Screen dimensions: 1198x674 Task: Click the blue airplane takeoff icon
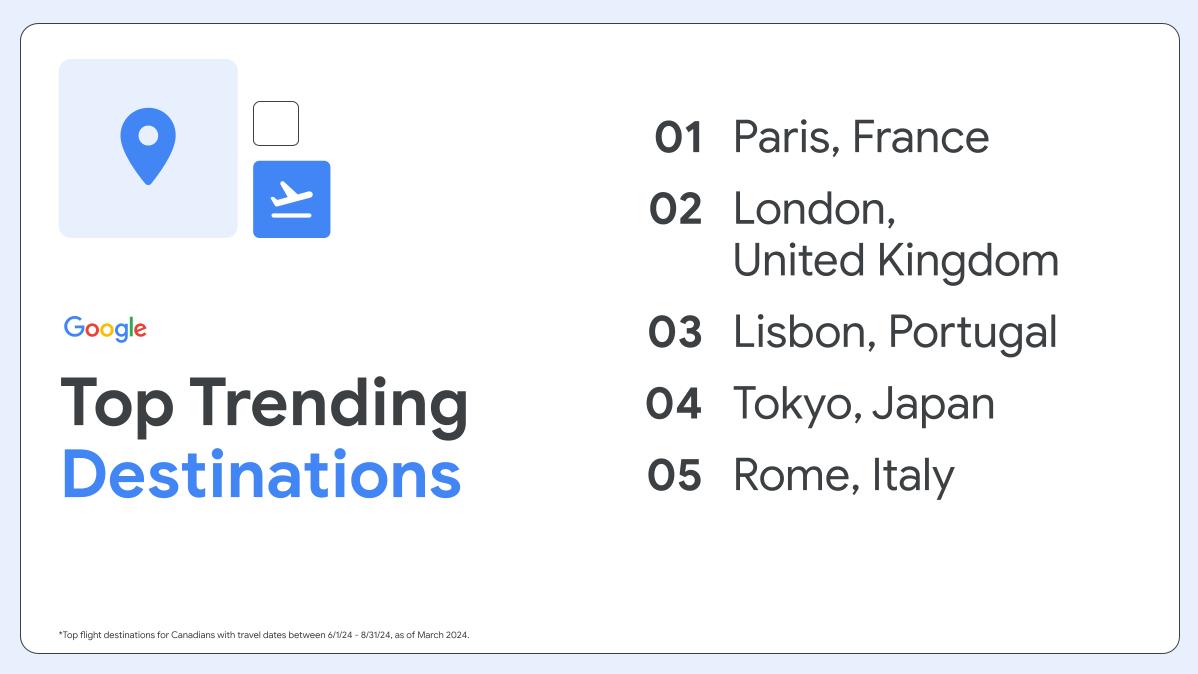tap(292, 199)
